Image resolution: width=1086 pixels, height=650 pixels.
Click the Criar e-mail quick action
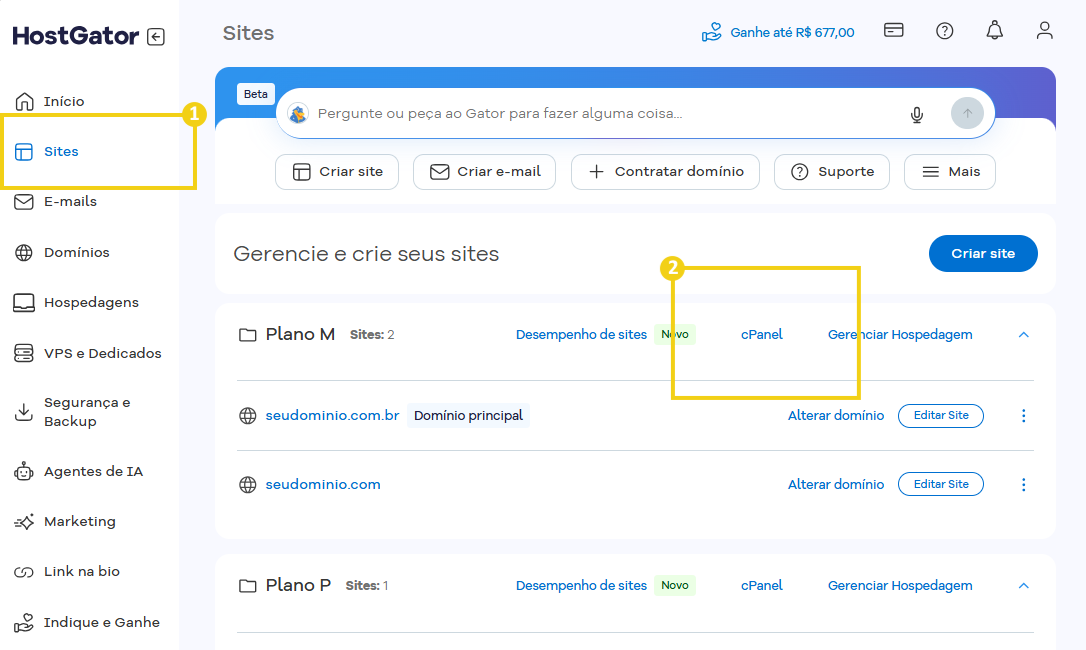coord(484,172)
